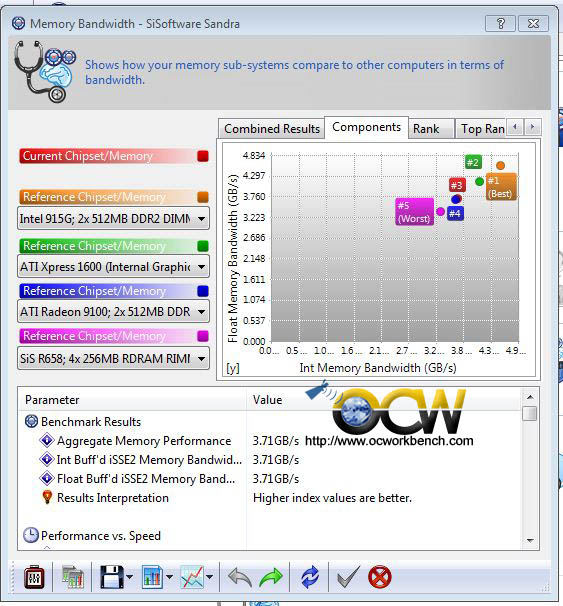
Task: Click the SiSoftware Sandra title bar icon
Action: [18, 23]
